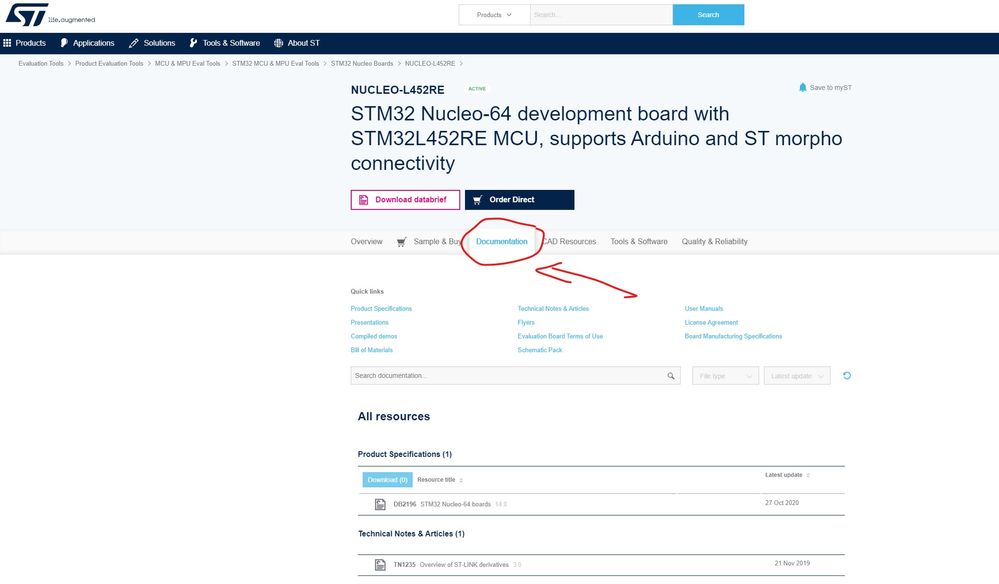Open User Manuals quick link
The width and height of the screenshot is (999, 584).
(704, 309)
